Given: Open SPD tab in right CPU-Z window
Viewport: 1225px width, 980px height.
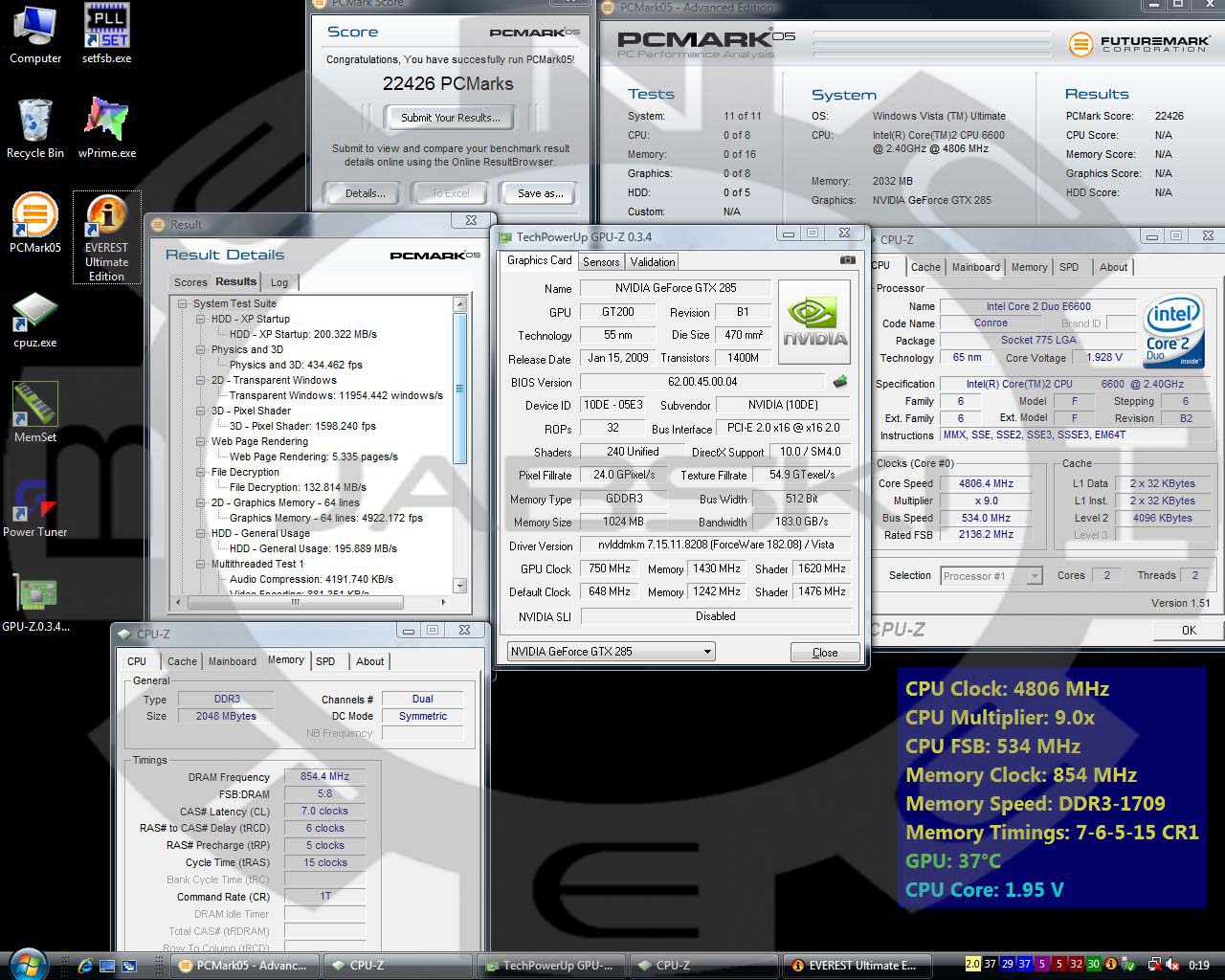Looking at the screenshot, I should pyautogui.click(x=1069, y=268).
